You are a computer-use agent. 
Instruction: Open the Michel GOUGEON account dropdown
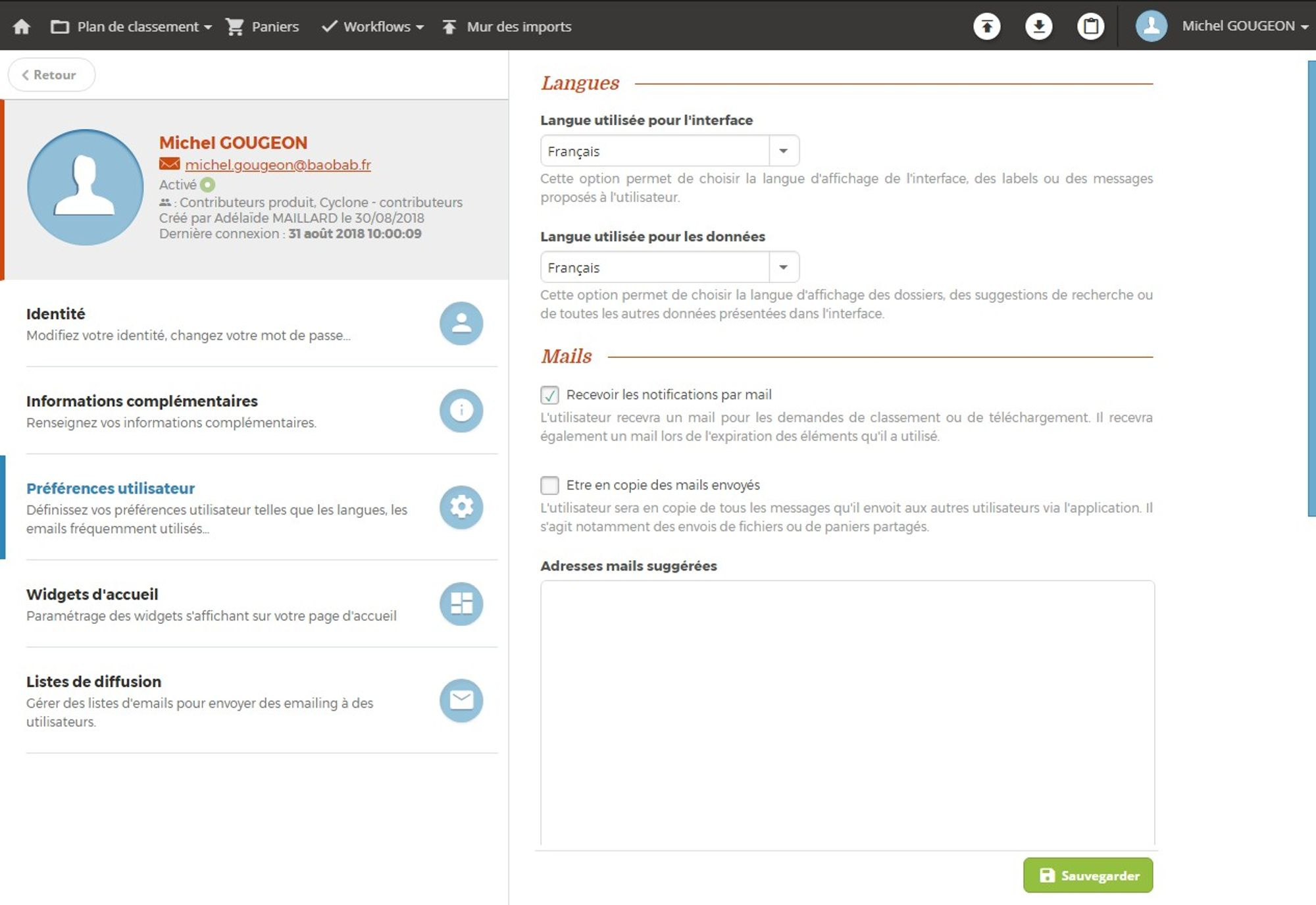tap(1245, 26)
